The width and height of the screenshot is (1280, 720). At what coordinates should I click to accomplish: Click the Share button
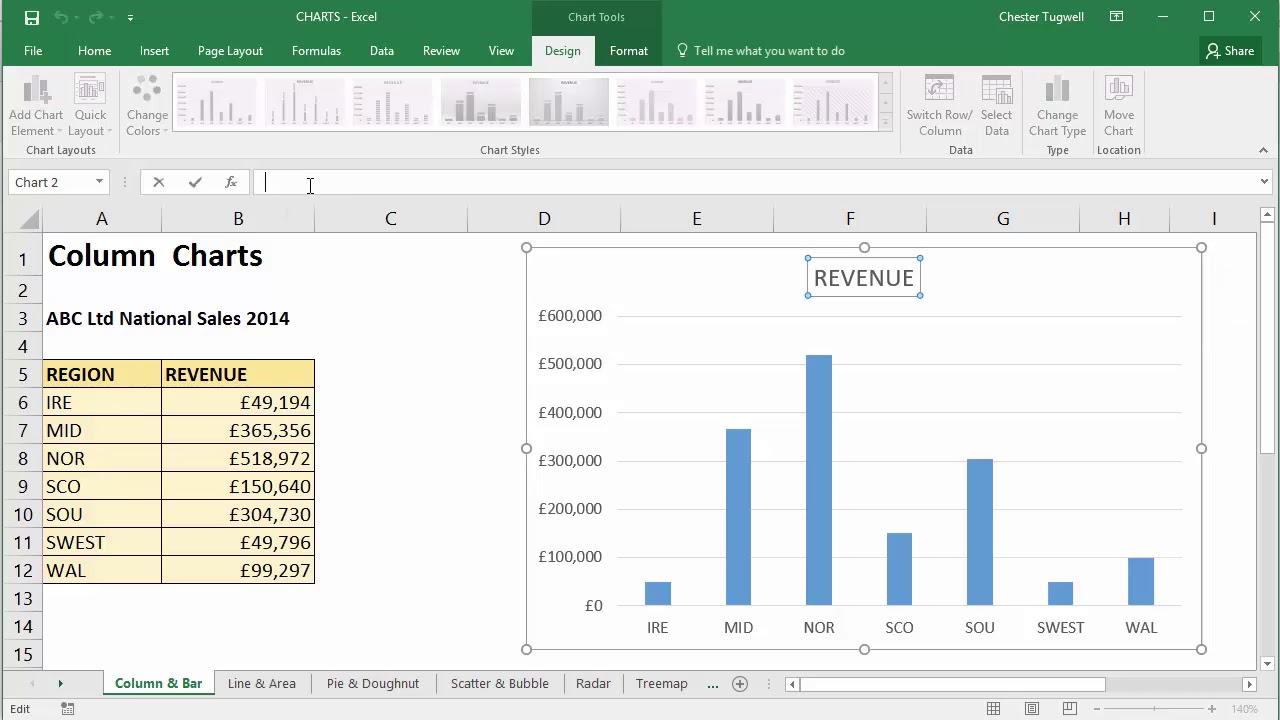coord(1229,51)
